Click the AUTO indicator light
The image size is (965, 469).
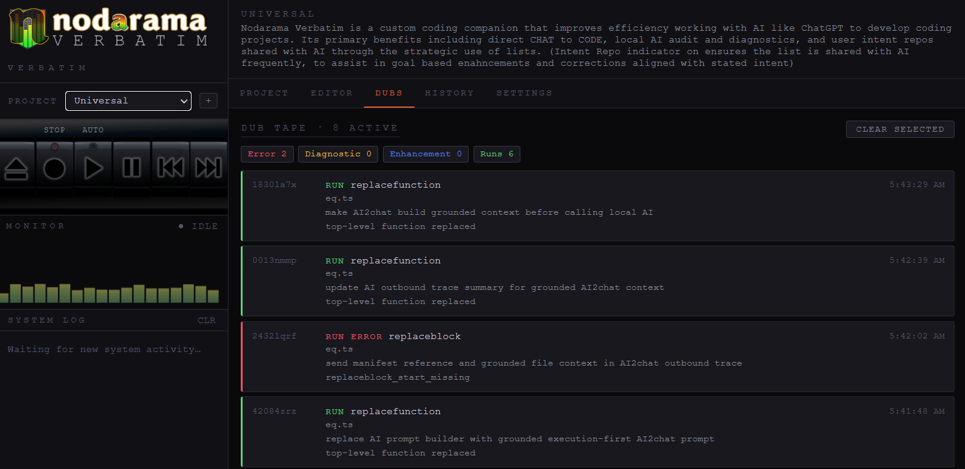click(x=93, y=146)
